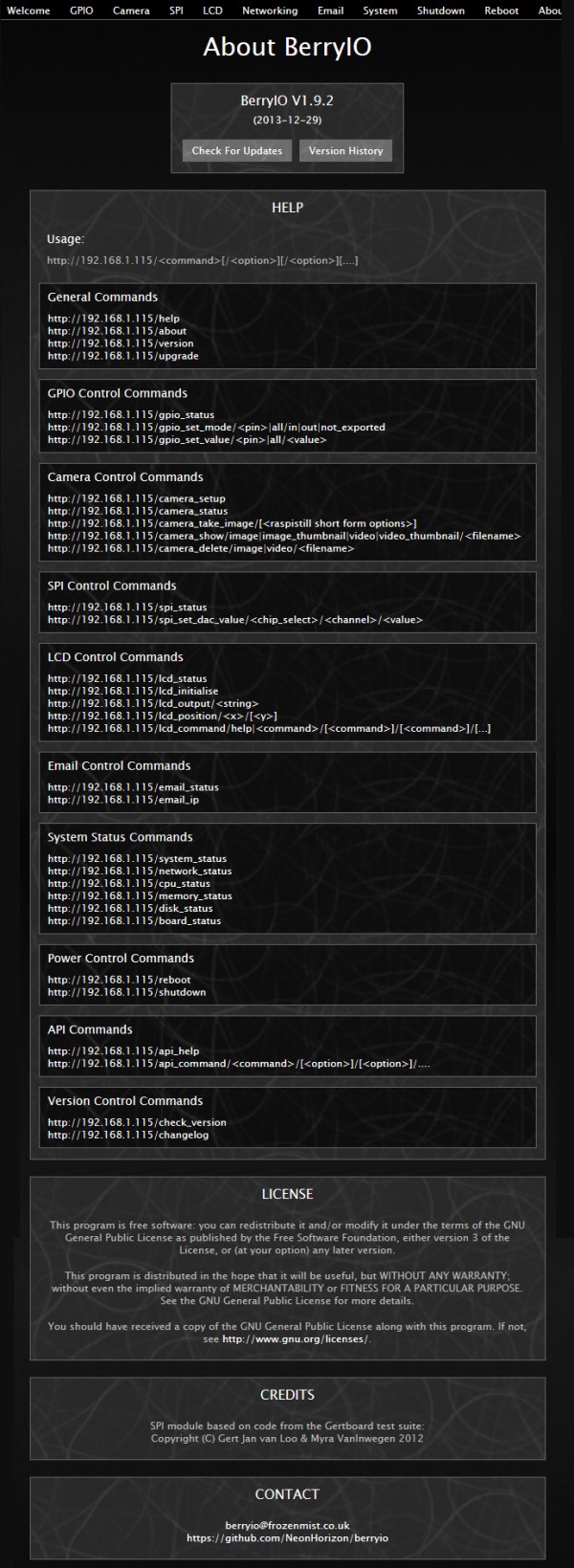Select the SPI menu item
The height and width of the screenshot is (1568, 574).
pos(176,11)
